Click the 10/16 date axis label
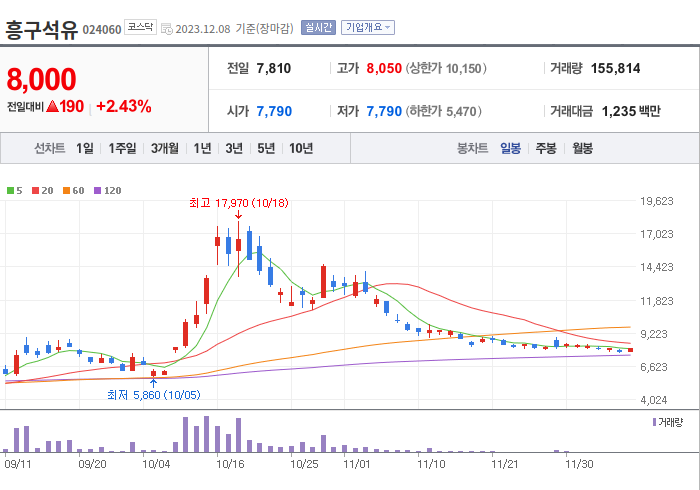 230,464
